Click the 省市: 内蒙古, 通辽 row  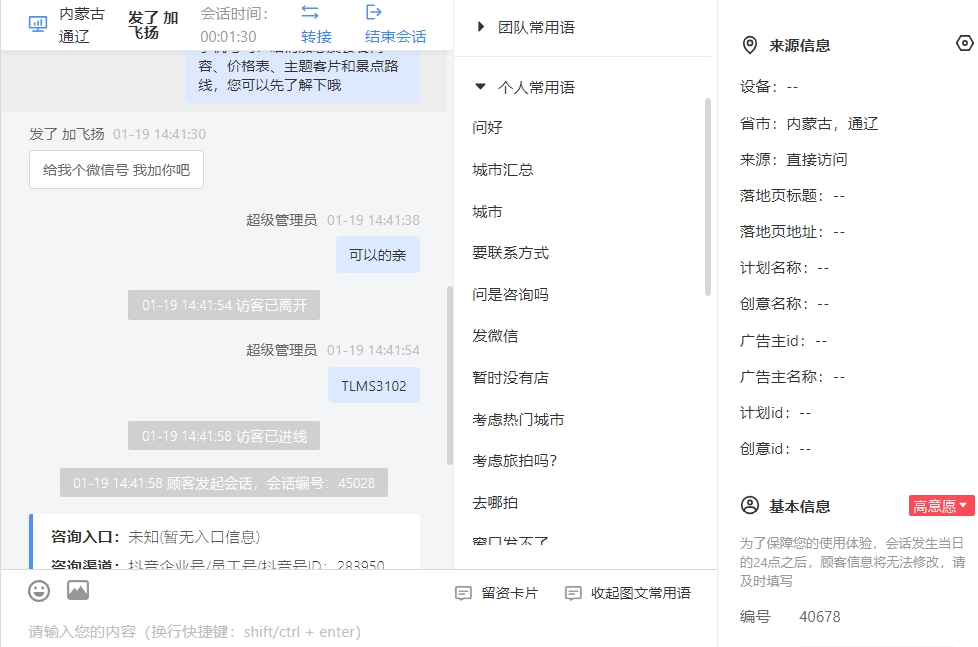[809, 124]
